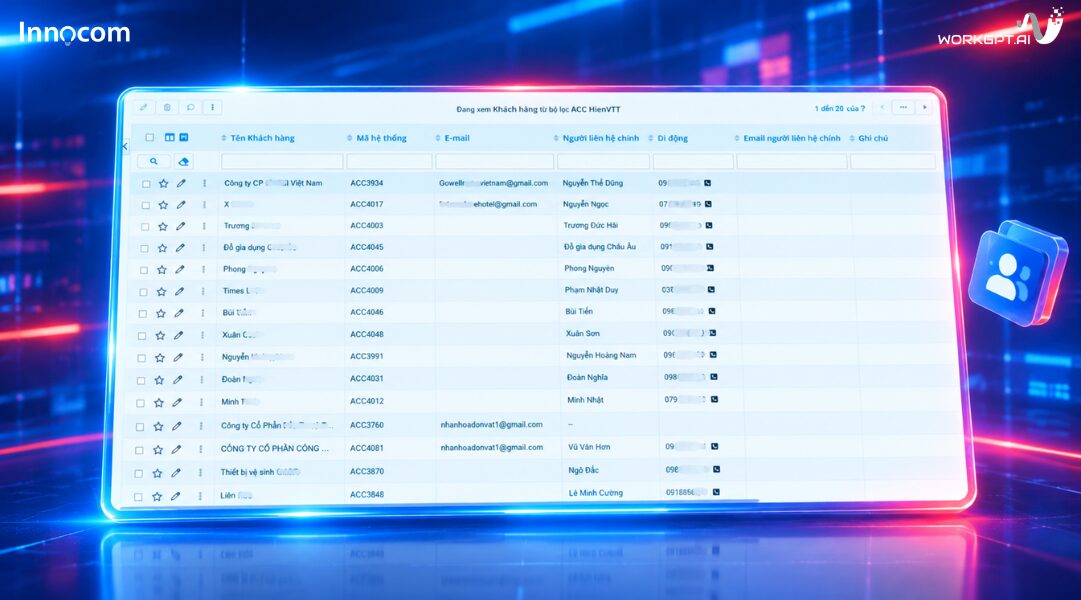Sort by Ghi chú column header
This screenshot has height=600, width=1081.
click(x=869, y=138)
